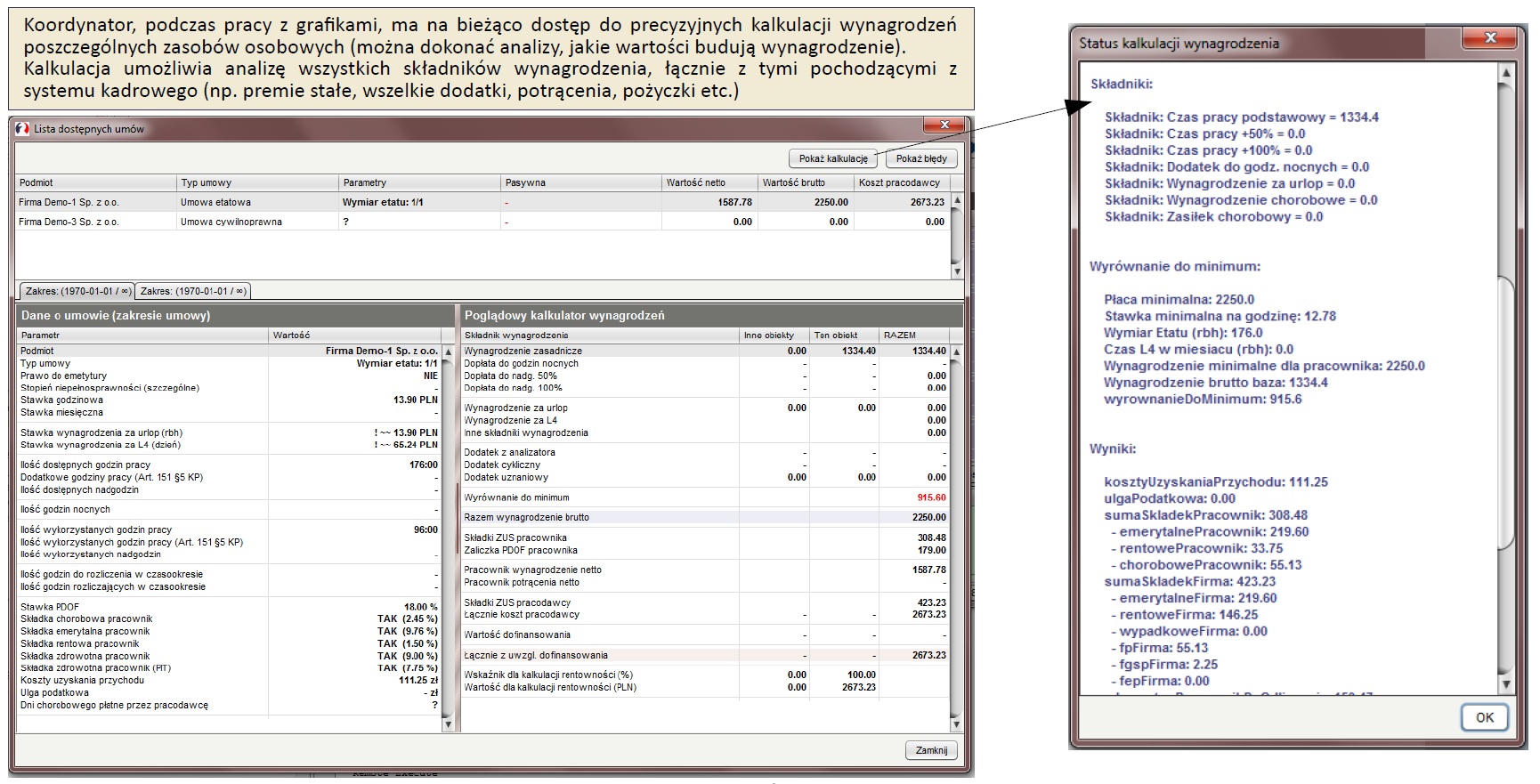Select the Wynagrodzenie zasadnicze row
This screenshot has width=1540, height=784.
click(x=705, y=351)
